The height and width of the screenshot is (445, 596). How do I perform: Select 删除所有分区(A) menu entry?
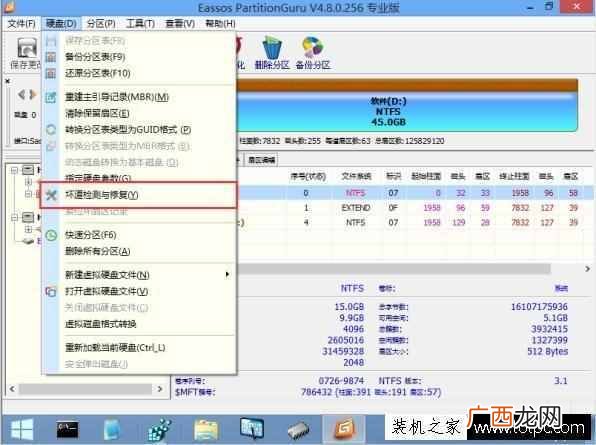tap(140, 251)
